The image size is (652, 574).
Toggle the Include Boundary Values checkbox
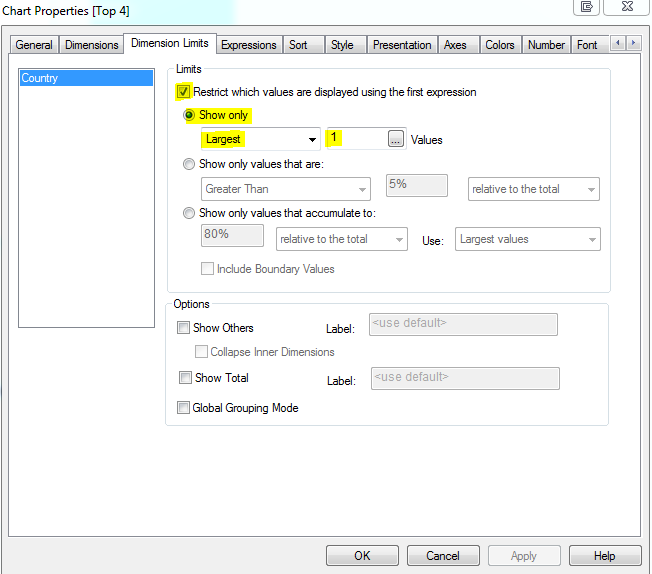(x=207, y=269)
